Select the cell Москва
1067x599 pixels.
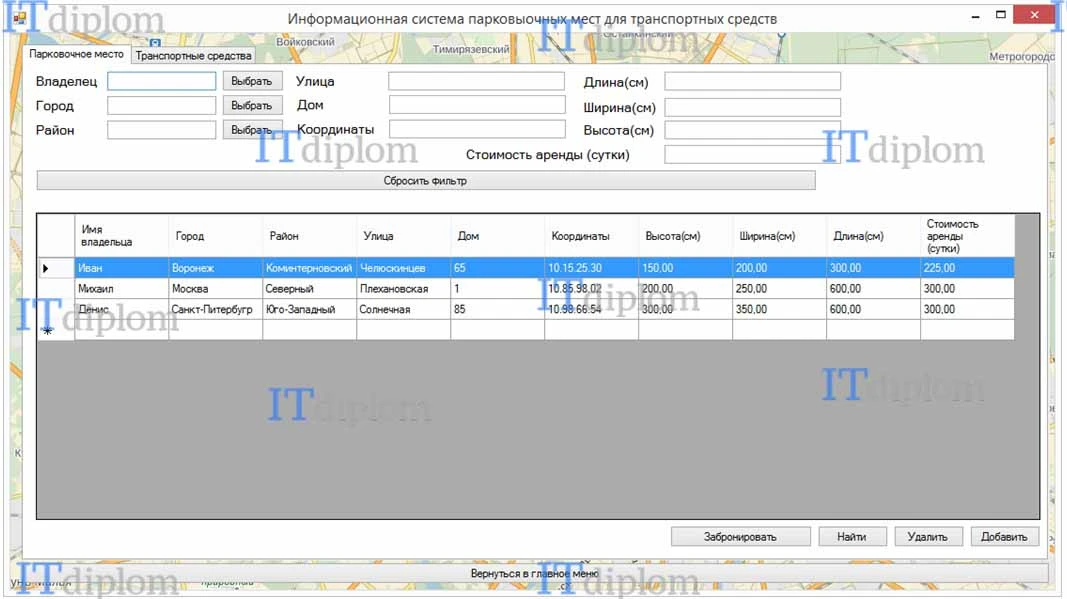(x=215, y=289)
